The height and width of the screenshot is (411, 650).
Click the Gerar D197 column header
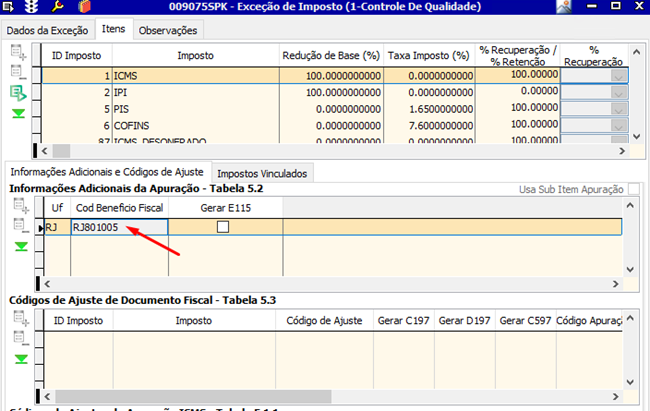point(464,321)
